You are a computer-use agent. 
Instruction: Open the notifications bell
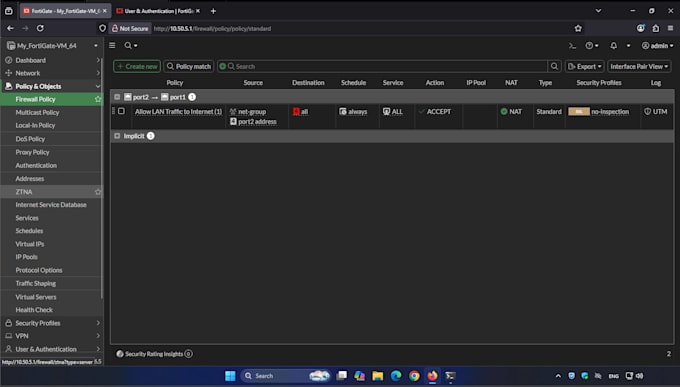click(x=614, y=46)
